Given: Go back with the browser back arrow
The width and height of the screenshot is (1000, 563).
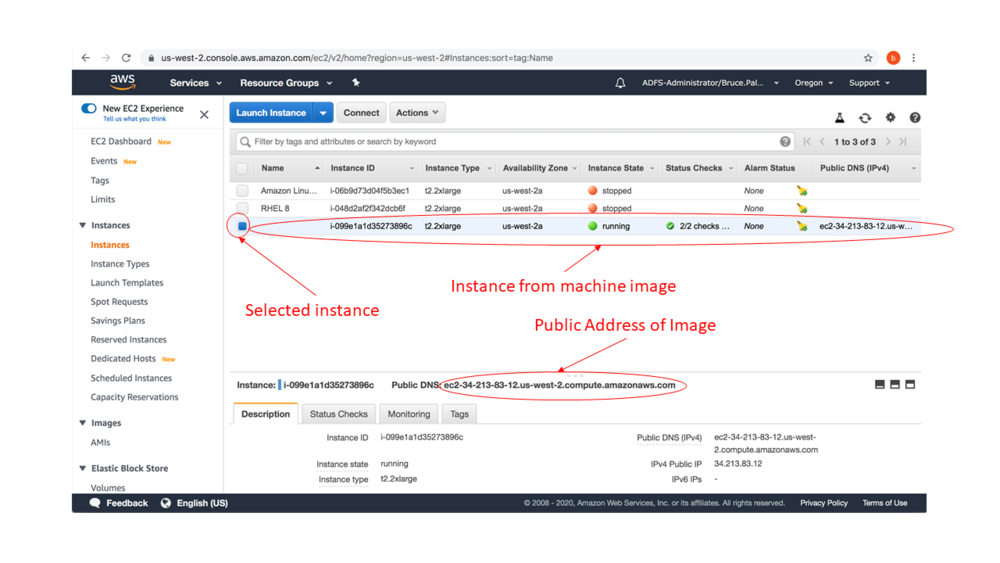Looking at the screenshot, I should point(85,58).
